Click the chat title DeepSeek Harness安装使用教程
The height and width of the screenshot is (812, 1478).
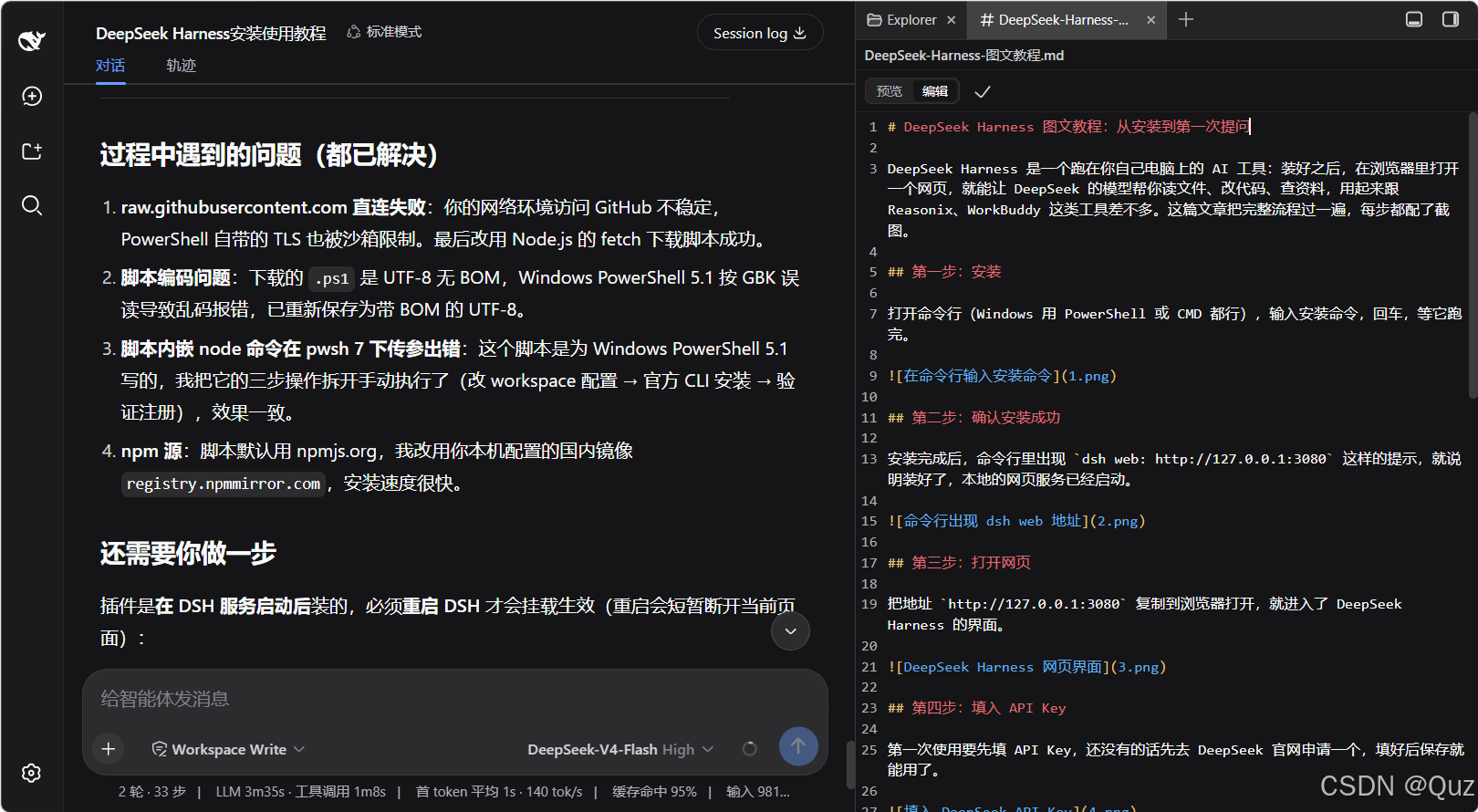[211, 34]
